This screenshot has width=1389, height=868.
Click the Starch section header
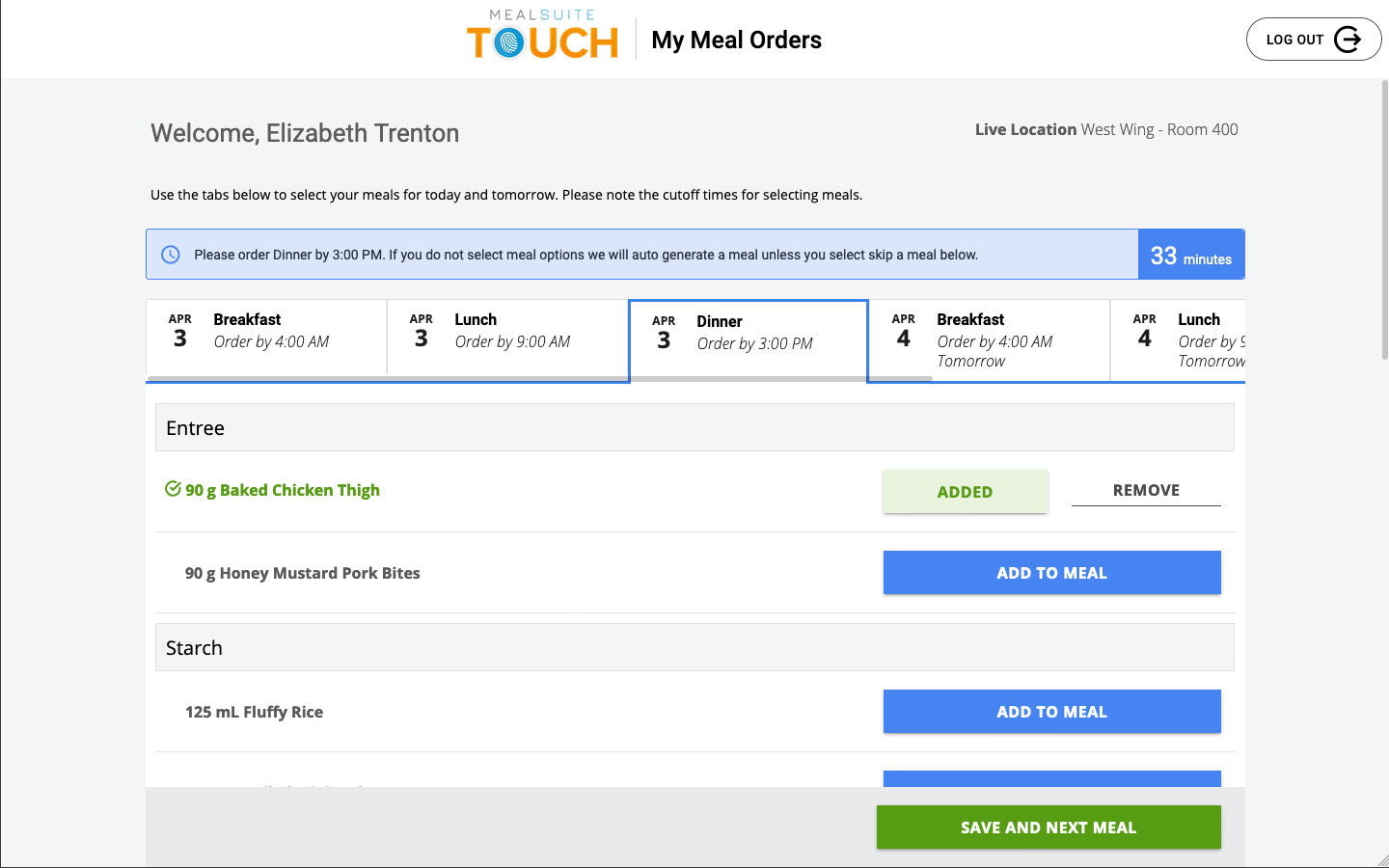pyautogui.click(x=694, y=648)
